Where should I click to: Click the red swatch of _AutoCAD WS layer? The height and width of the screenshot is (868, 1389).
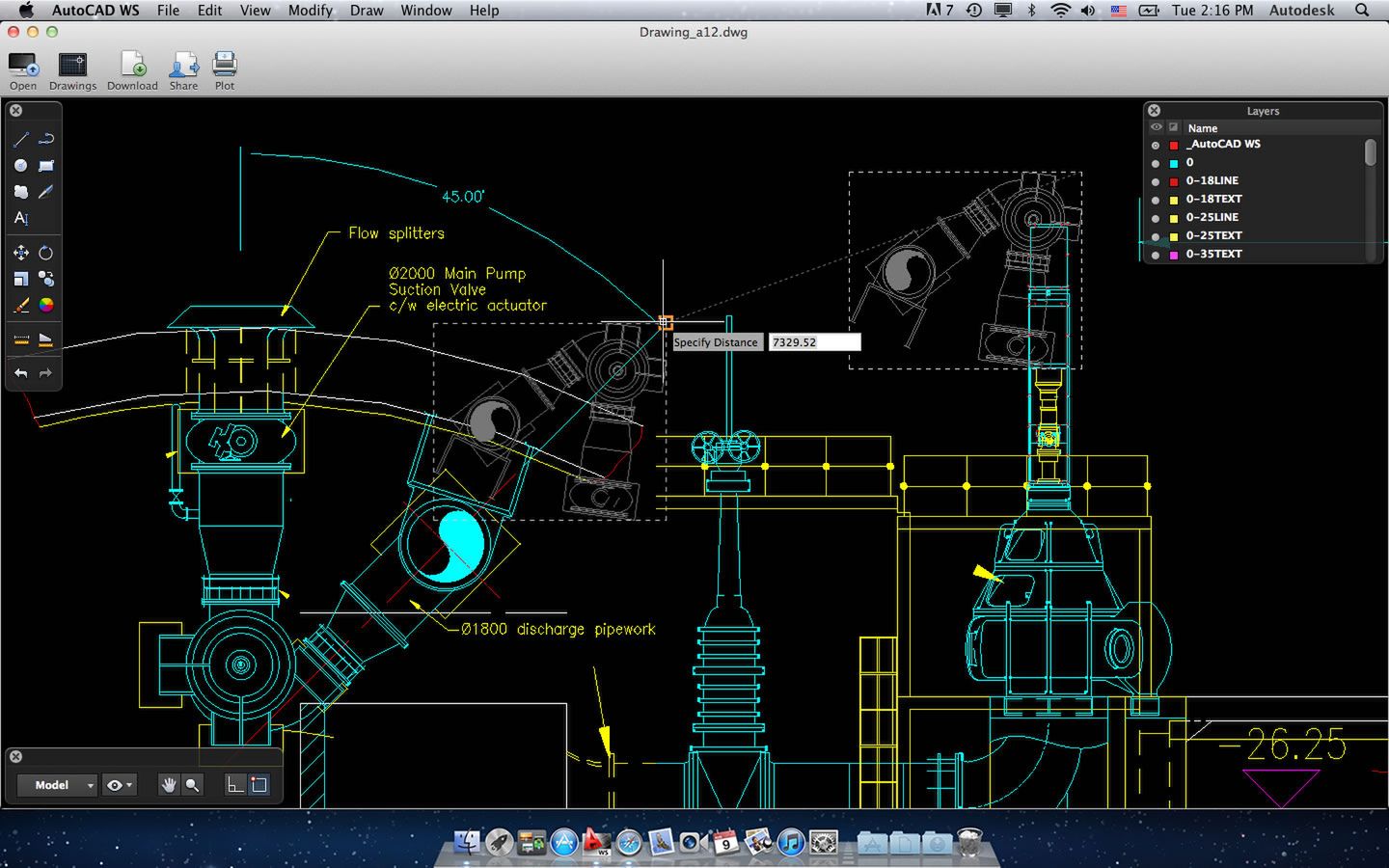pos(1174,145)
